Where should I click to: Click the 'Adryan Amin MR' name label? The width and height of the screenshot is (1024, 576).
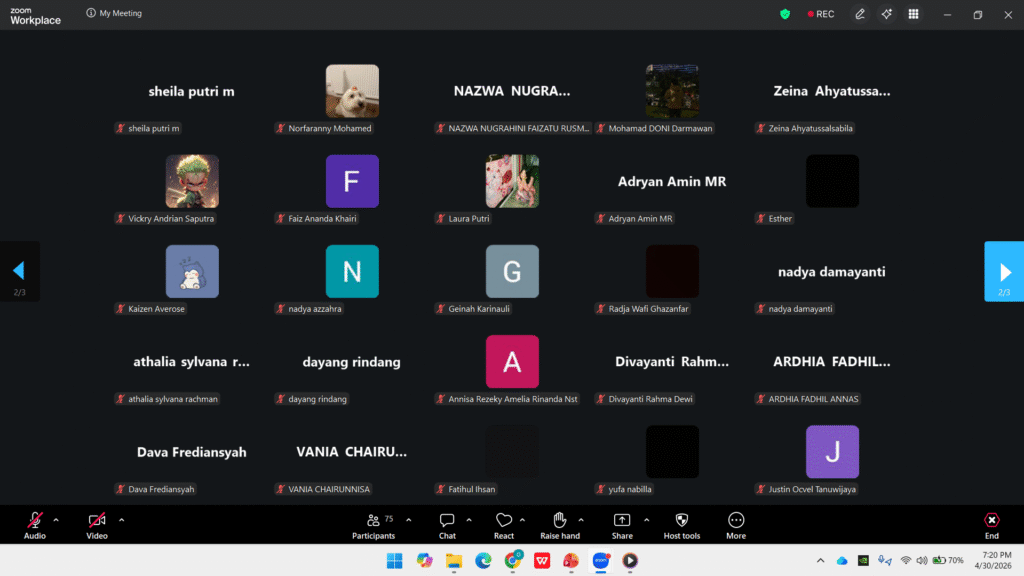(640, 218)
